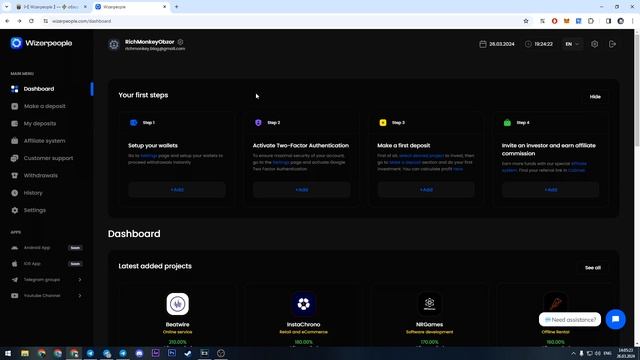This screenshot has height=360, width=640.
Task: Open Affiliate system menu item
Action: pyautogui.click(x=44, y=141)
